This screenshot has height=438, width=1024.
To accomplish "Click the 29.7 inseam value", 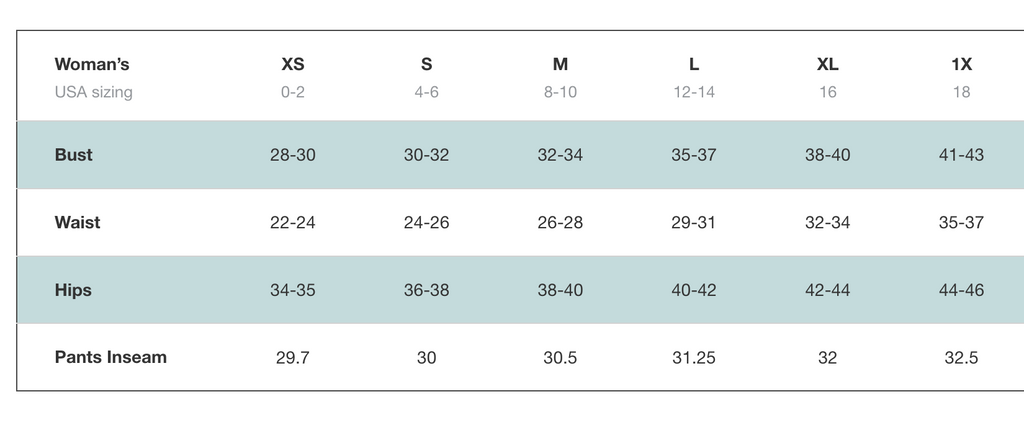I will point(293,357).
